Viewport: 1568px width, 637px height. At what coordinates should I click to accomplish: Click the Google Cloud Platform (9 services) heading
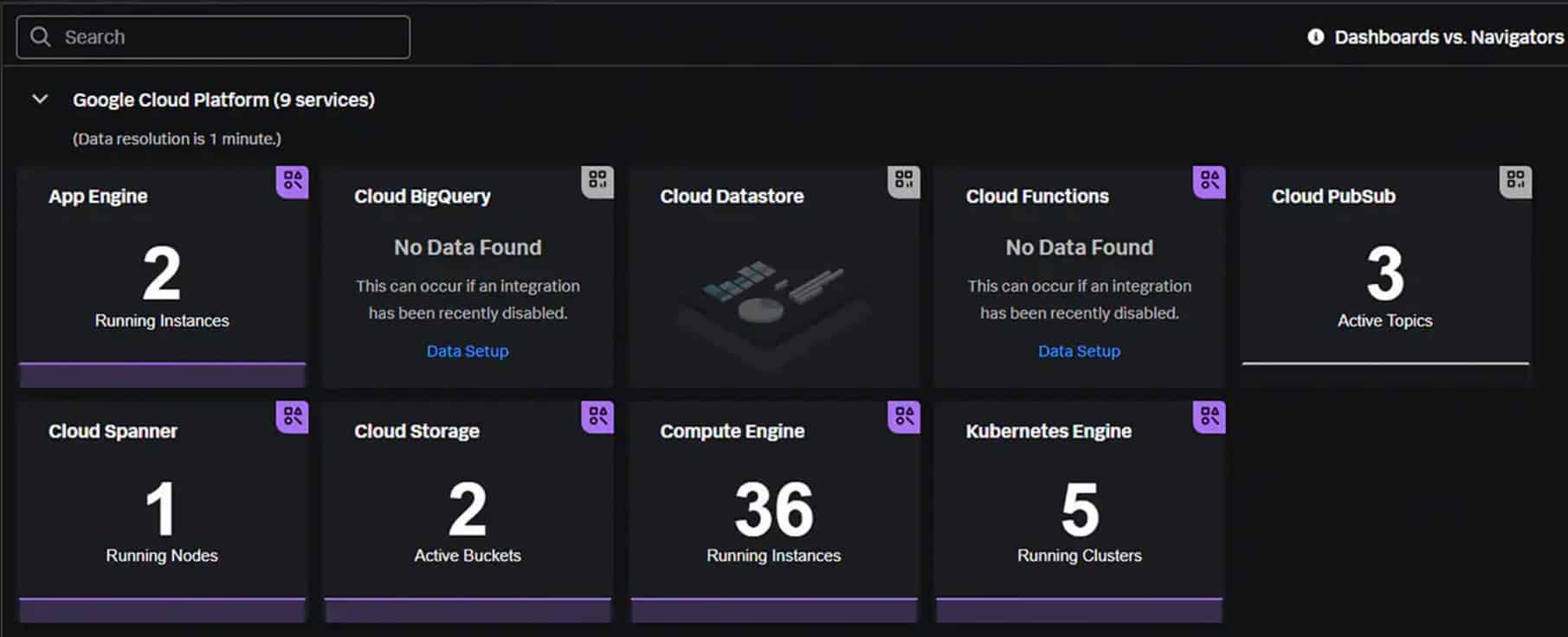(x=223, y=100)
